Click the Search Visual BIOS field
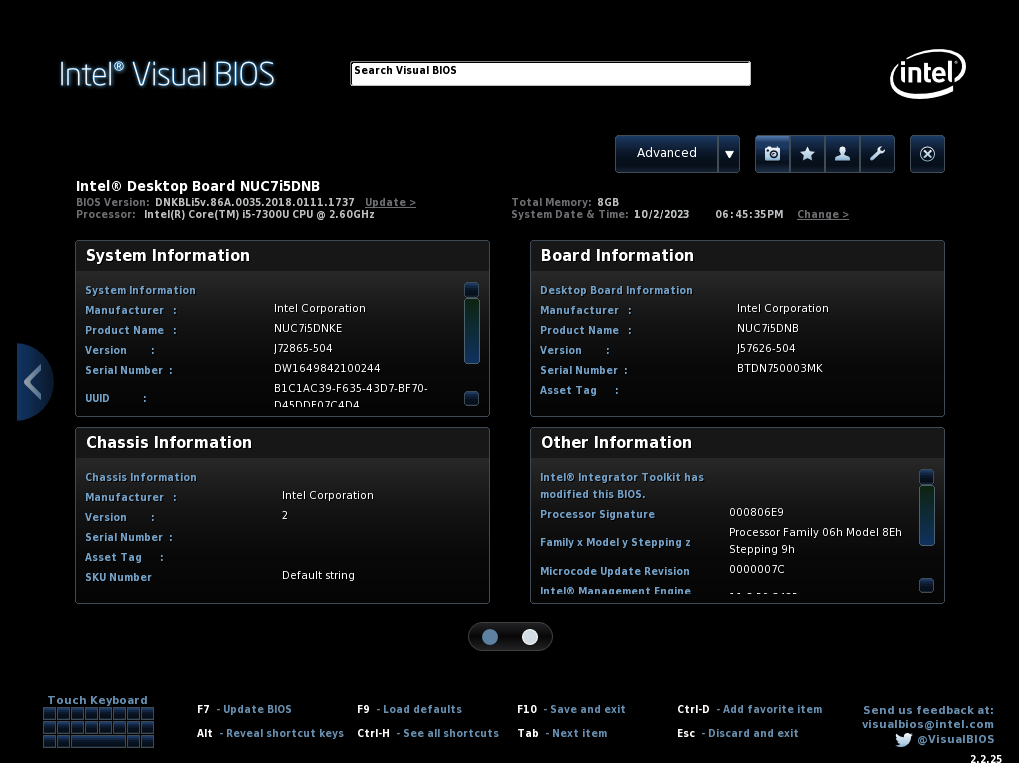 coord(550,73)
